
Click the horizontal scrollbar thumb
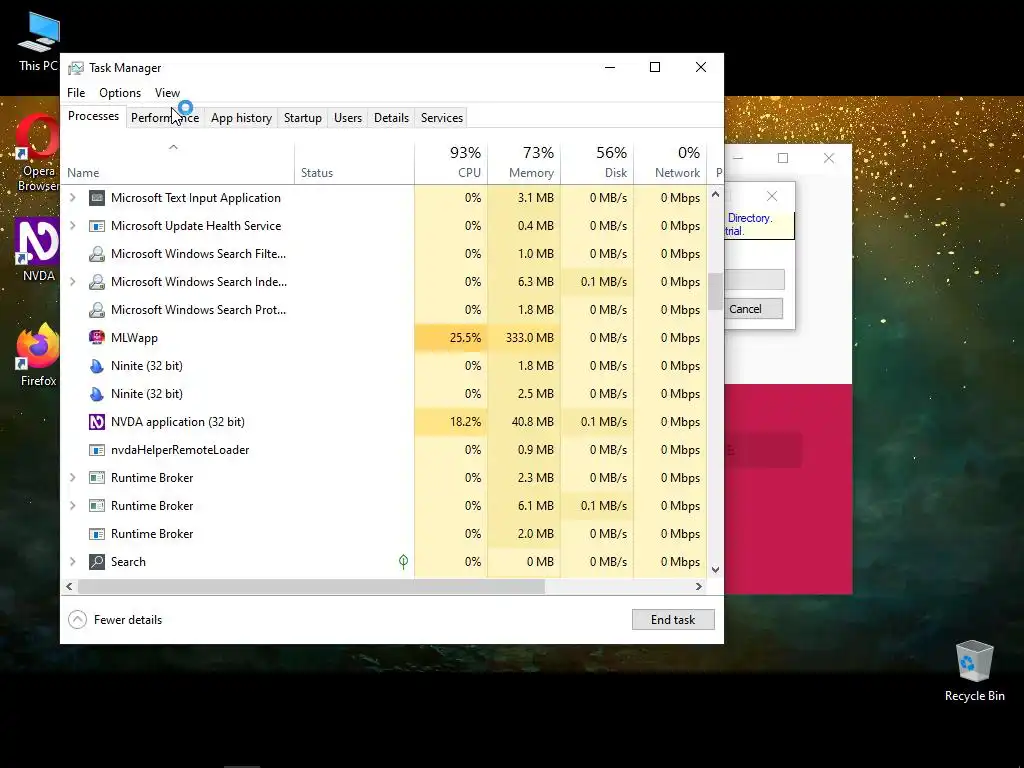click(311, 586)
